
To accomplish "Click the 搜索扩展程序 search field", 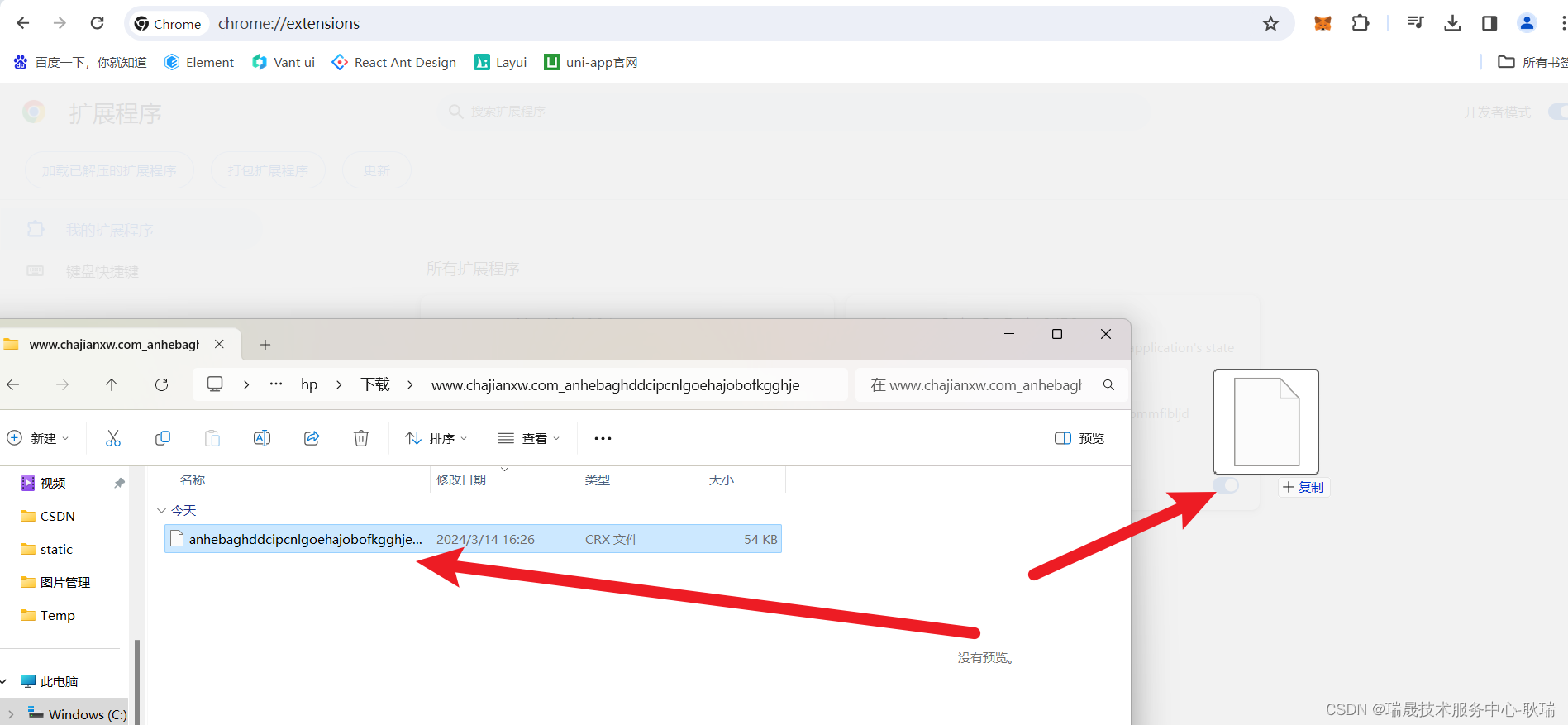I will click(794, 111).
